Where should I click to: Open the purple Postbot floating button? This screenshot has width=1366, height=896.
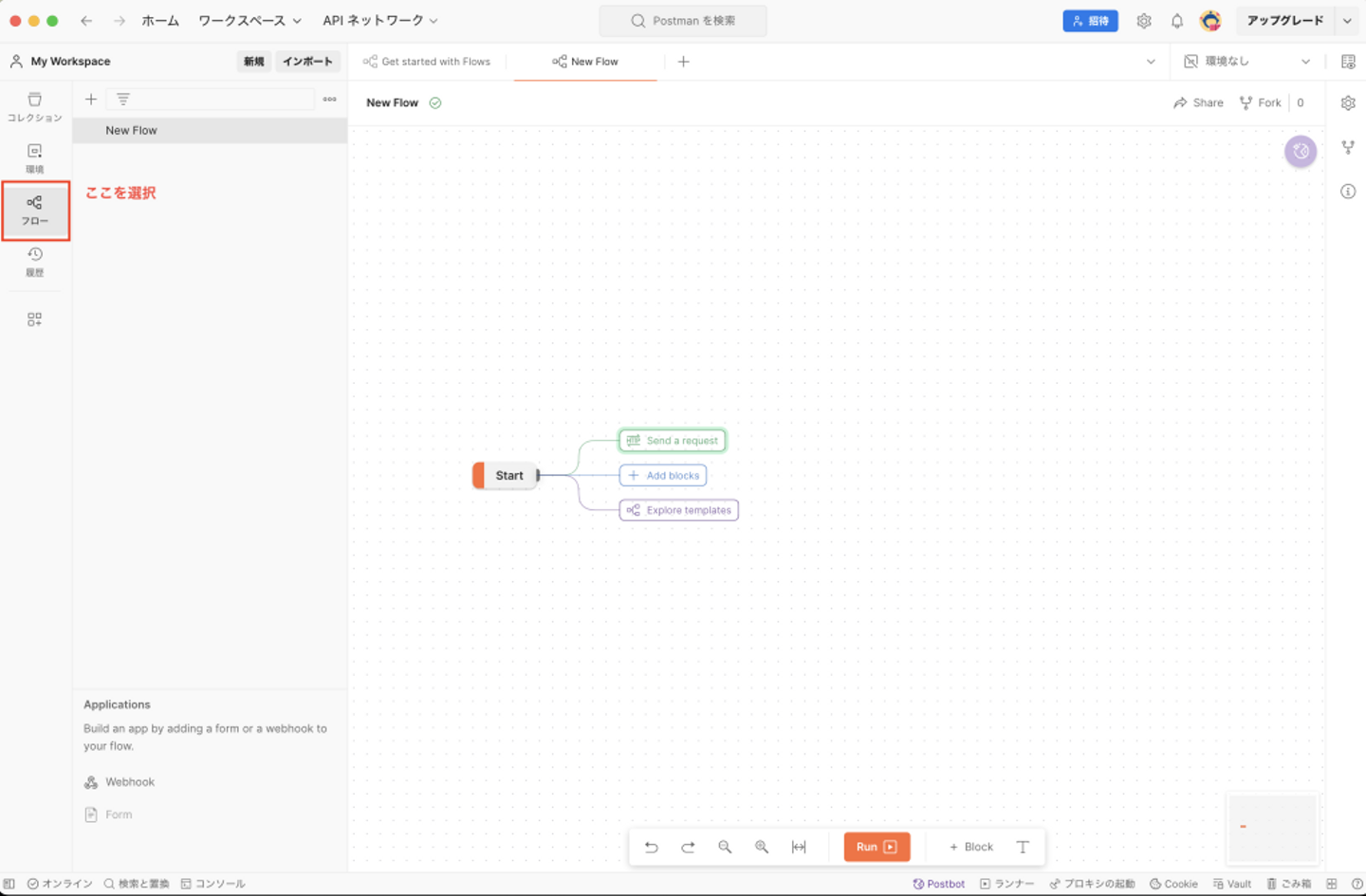tap(1301, 151)
